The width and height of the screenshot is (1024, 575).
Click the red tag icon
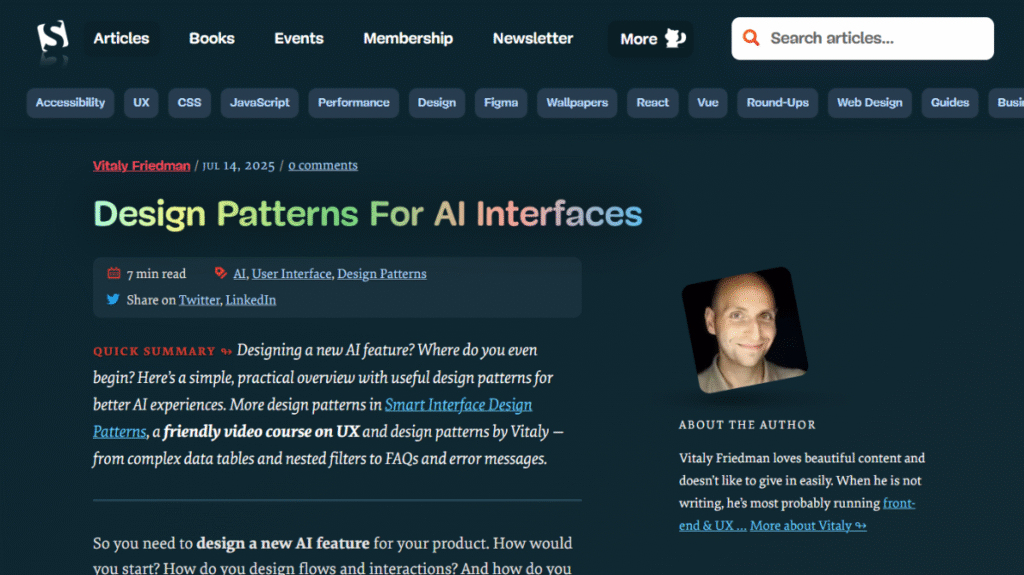[x=221, y=273]
